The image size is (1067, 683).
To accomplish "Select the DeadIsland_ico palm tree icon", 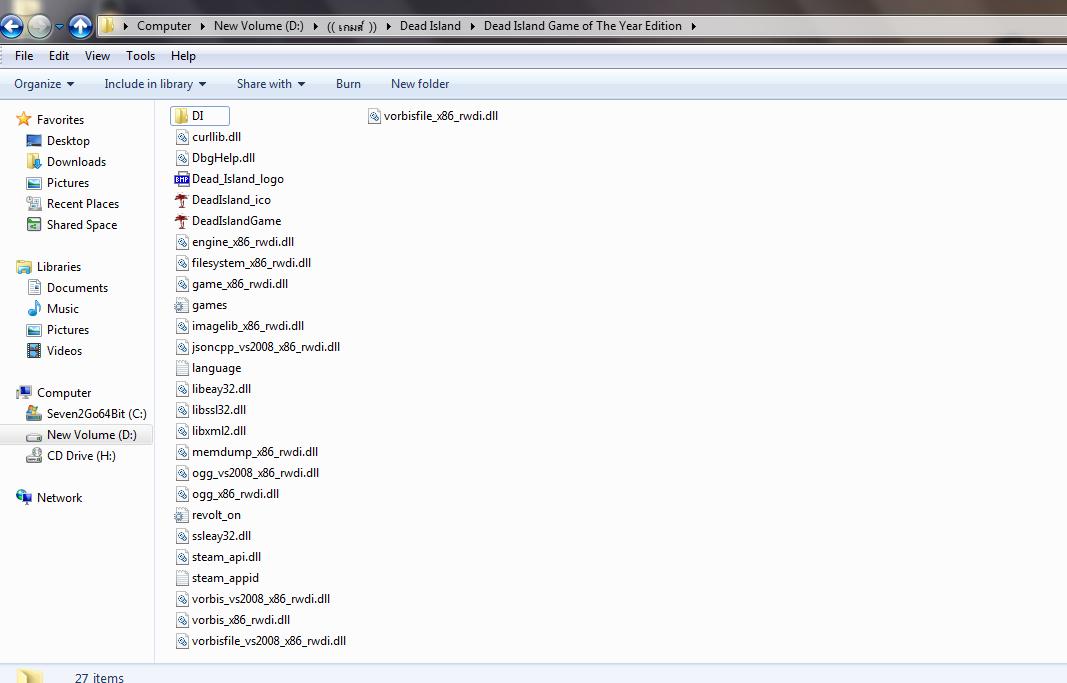I will pyautogui.click(x=181, y=200).
